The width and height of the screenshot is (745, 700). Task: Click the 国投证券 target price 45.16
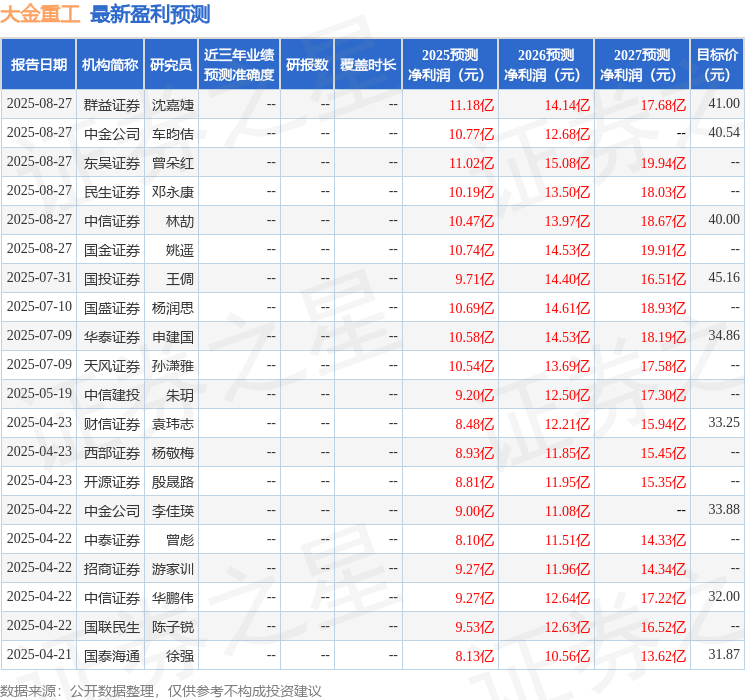pos(723,277)
